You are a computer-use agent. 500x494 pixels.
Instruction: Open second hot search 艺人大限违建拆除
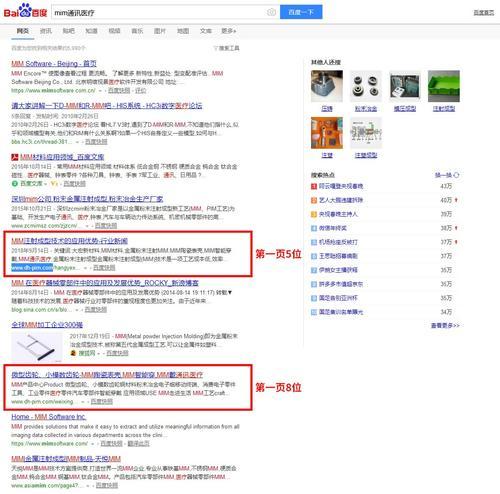[341, 200]
